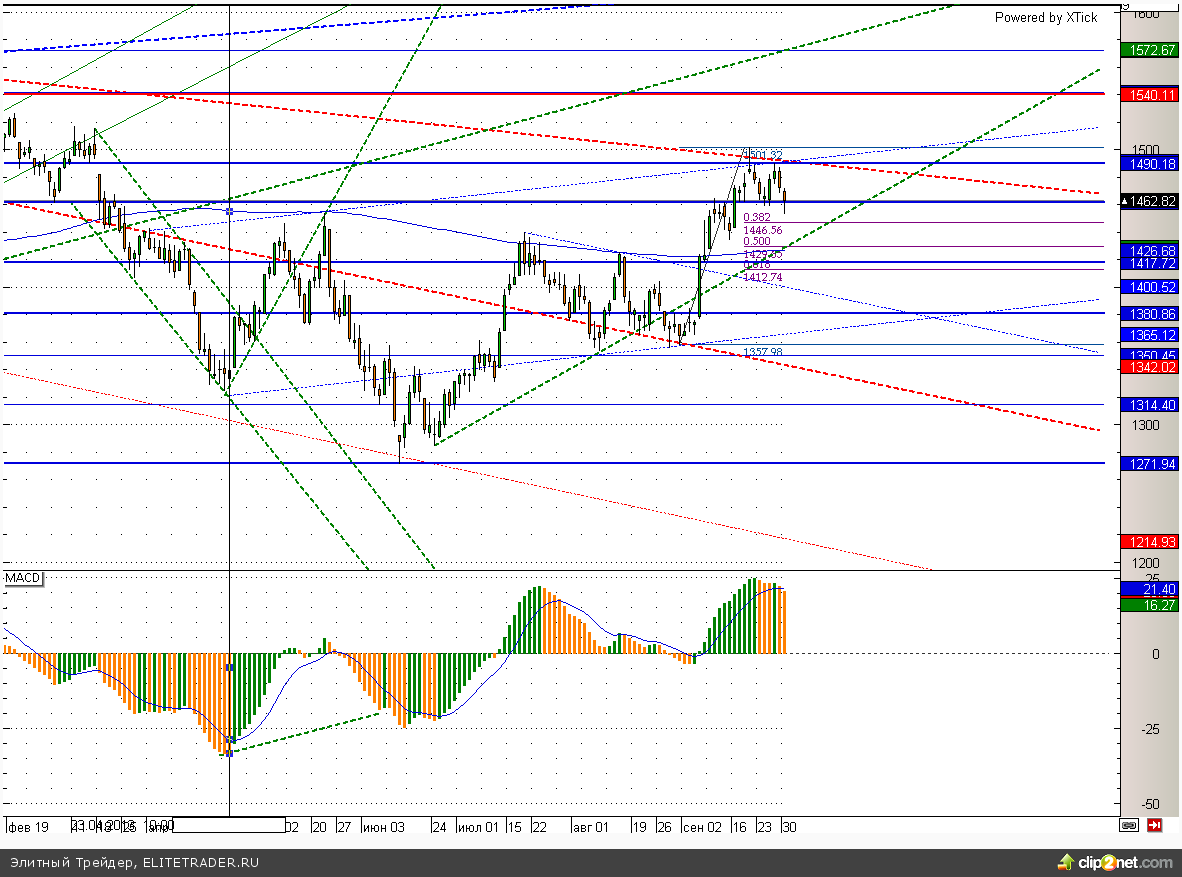
Task: Select the current price label 1462.82
Action: pyautogui.click(x=1150, y=202)
